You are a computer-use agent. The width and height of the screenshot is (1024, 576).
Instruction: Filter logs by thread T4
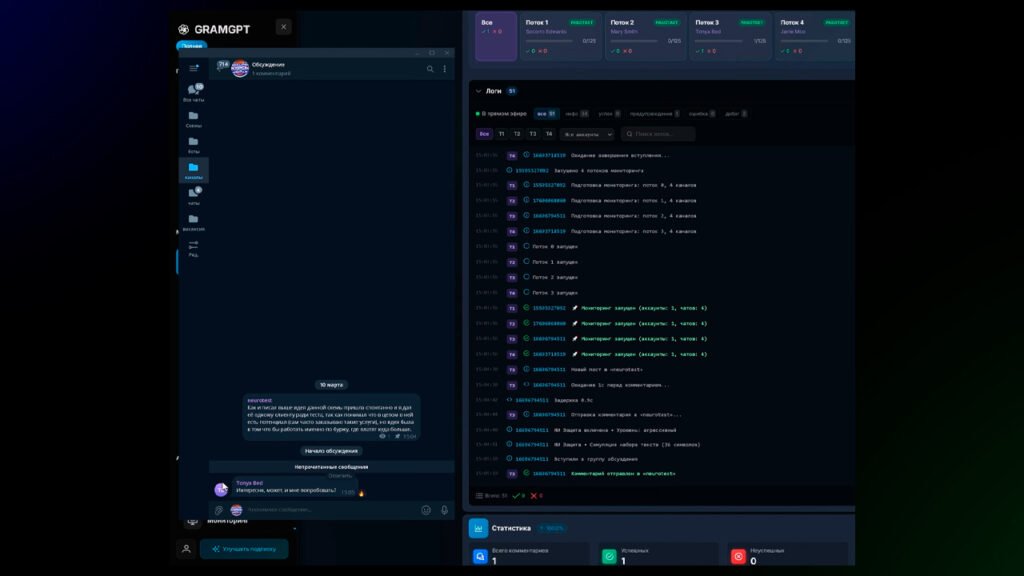[x=549, y=134]
